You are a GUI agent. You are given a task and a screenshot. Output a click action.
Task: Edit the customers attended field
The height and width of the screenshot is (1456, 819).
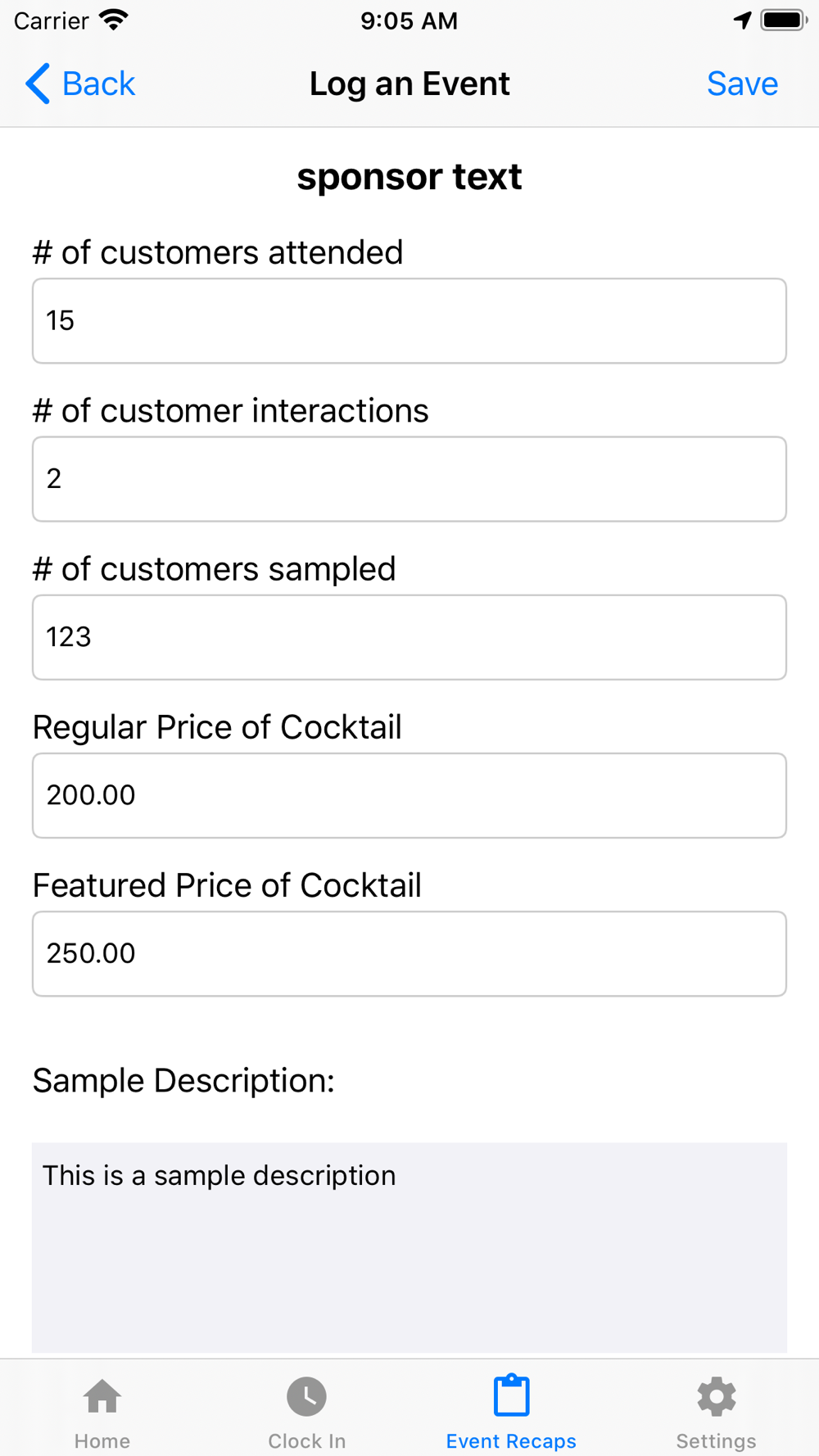409,321
